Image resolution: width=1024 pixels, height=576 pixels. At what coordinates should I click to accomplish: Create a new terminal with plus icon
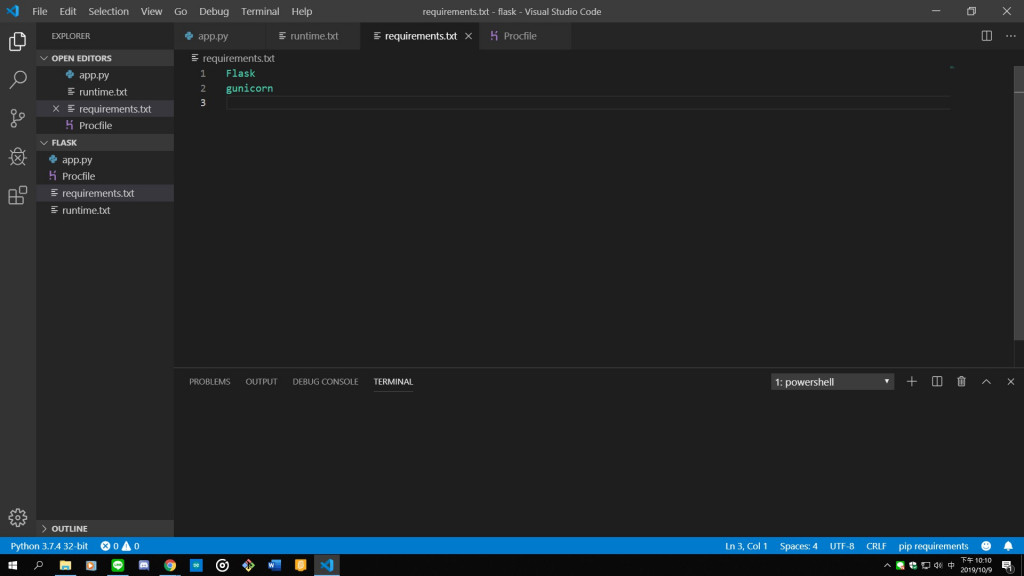click(912, 381)
